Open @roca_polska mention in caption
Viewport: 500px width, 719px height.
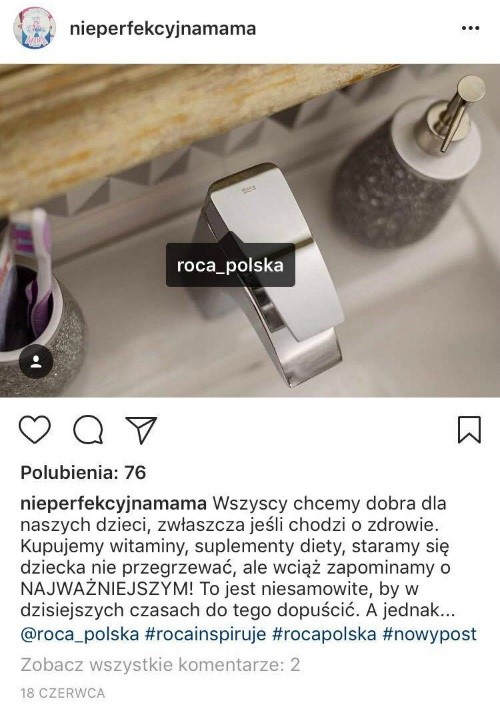click(x=80, y=634)
